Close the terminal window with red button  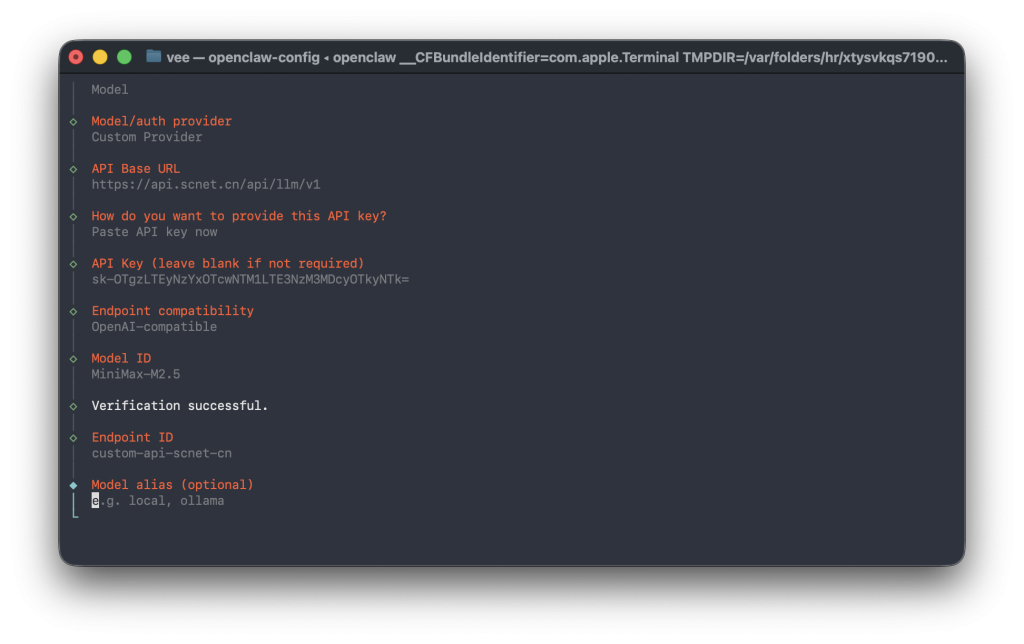coord(76,57)
